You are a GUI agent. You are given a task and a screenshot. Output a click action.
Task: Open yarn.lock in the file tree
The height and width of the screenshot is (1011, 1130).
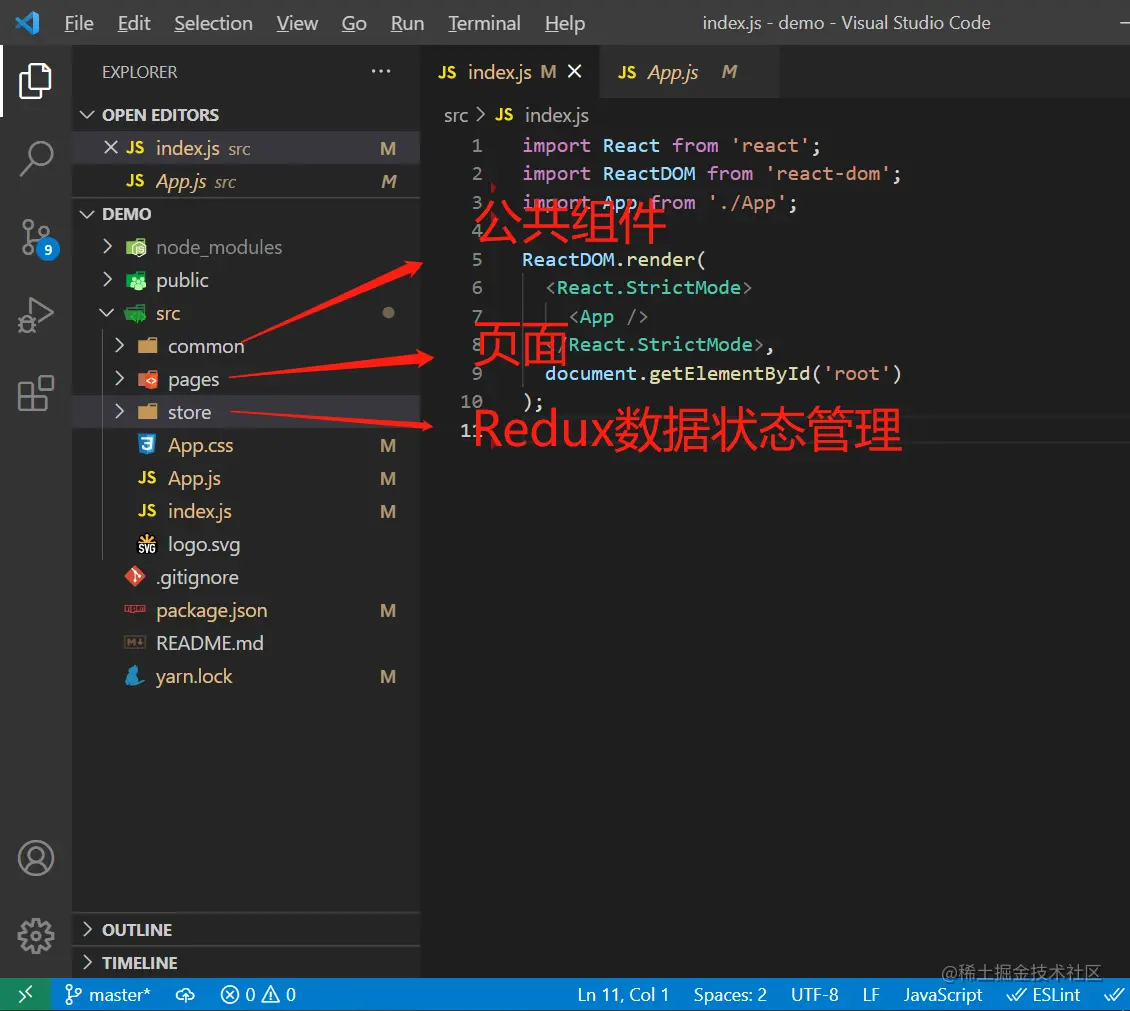[x=246, y=677]
